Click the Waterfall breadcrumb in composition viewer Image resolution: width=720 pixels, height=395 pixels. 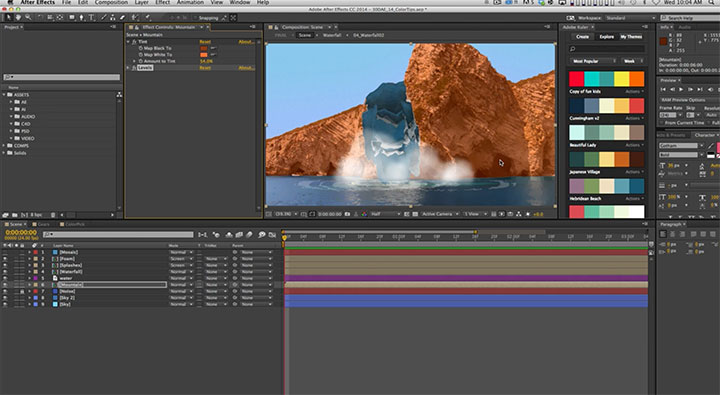[x=331, y=35]
